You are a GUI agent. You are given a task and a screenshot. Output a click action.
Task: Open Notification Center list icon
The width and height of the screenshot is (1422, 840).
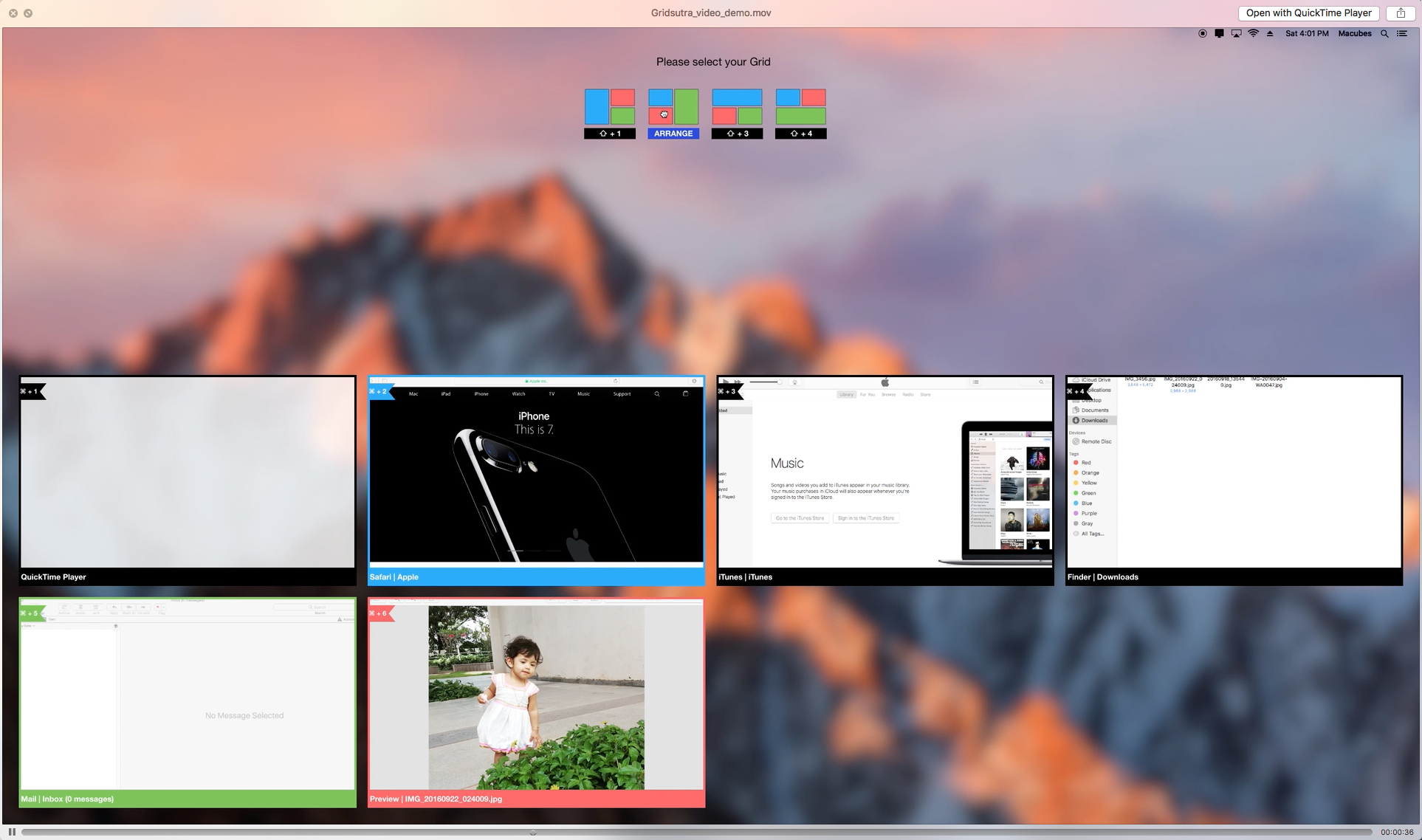(x=1402, y=33)
